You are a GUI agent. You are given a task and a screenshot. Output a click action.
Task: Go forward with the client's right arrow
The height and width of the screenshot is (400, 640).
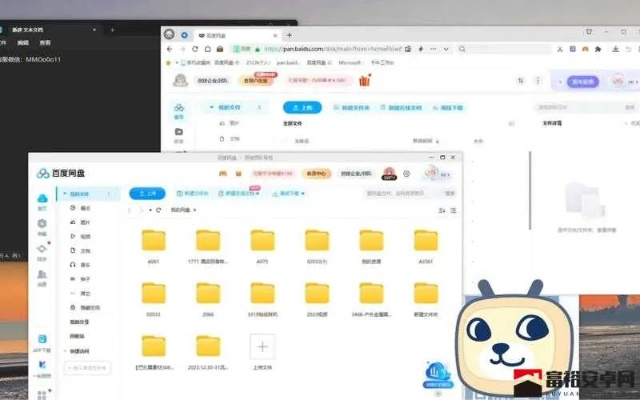click(141, 210)
